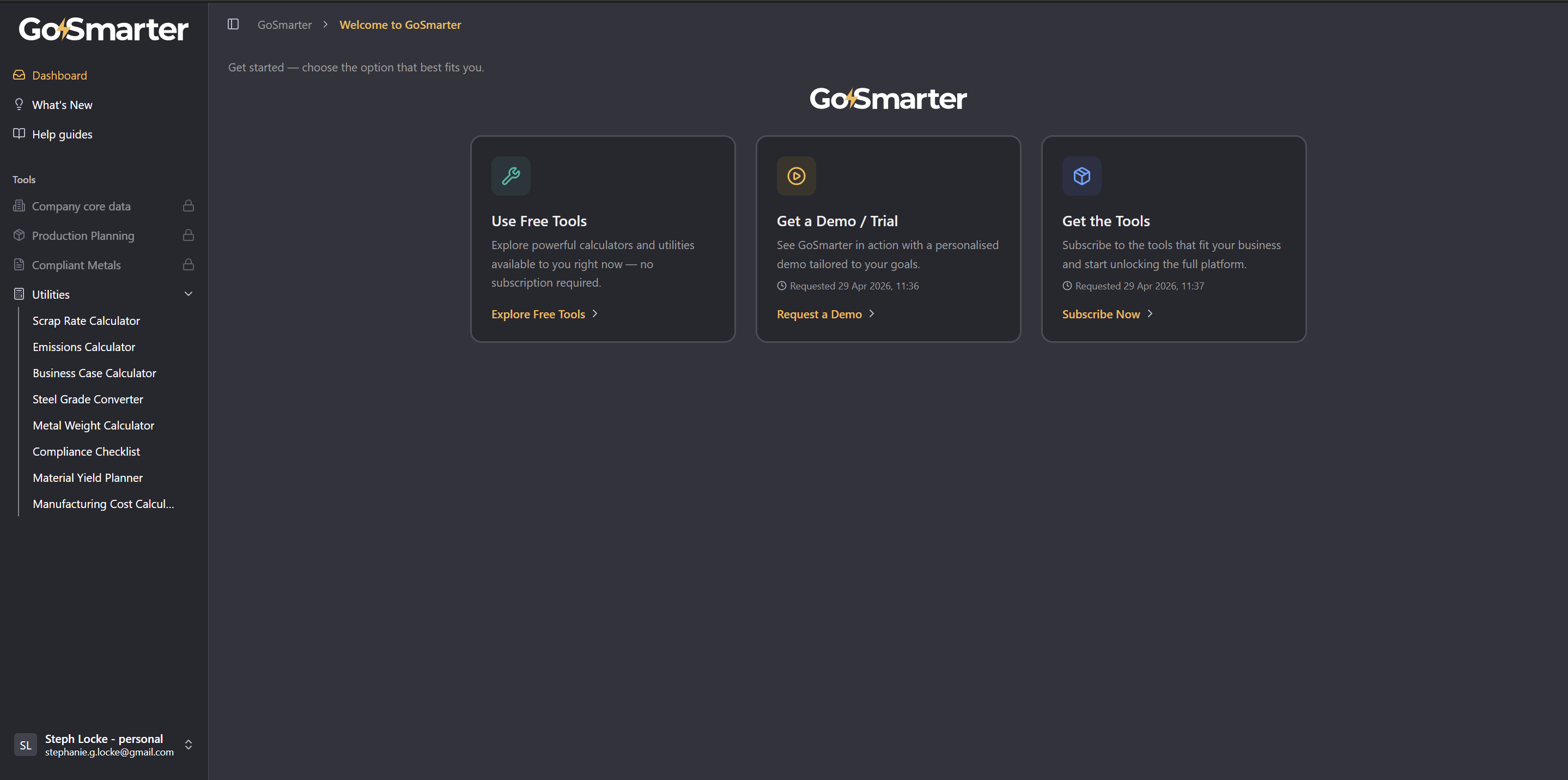Click the stephanie.g.locke@gmail.com email text

tap(109, 752)
